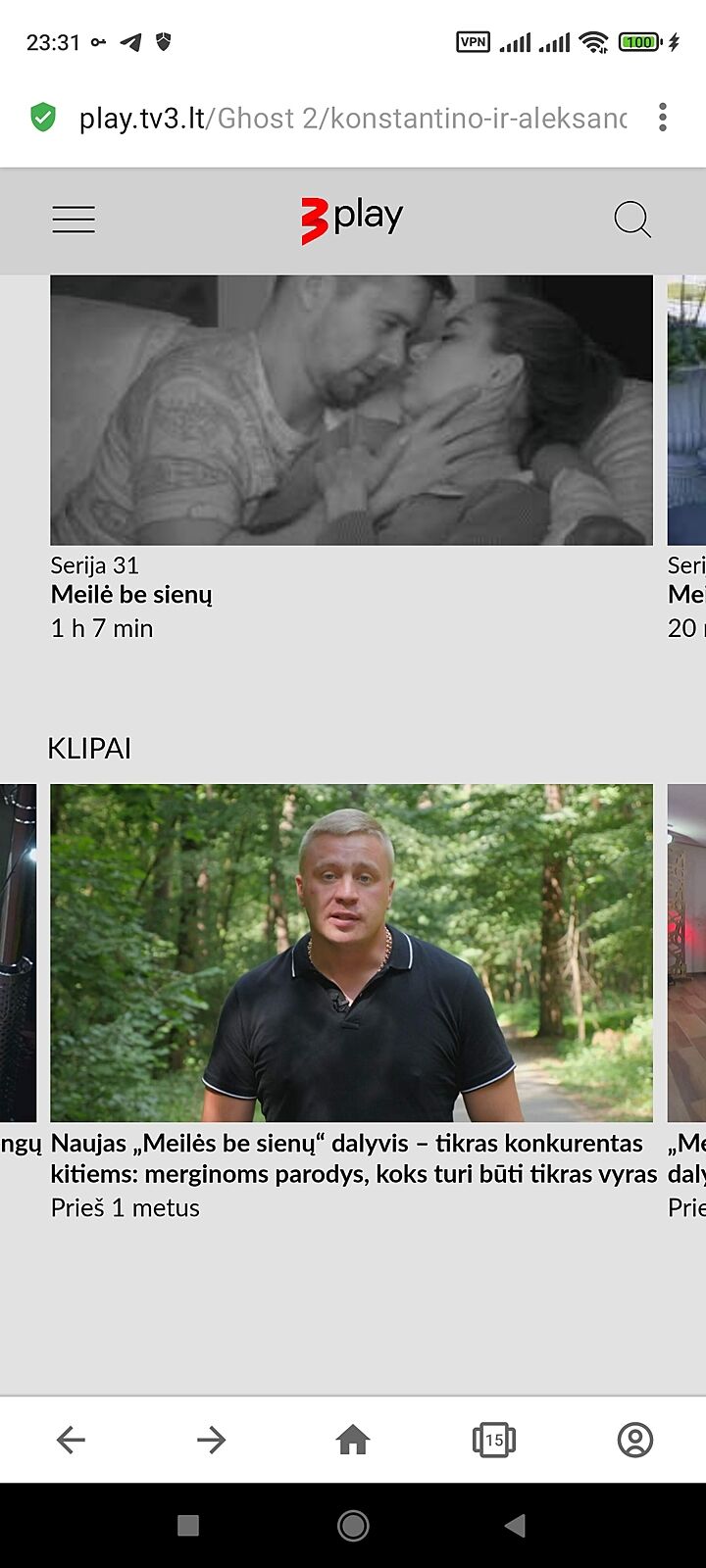Open the hamburger menu
The image size is (706, 1568).
[x=74, y=219]
